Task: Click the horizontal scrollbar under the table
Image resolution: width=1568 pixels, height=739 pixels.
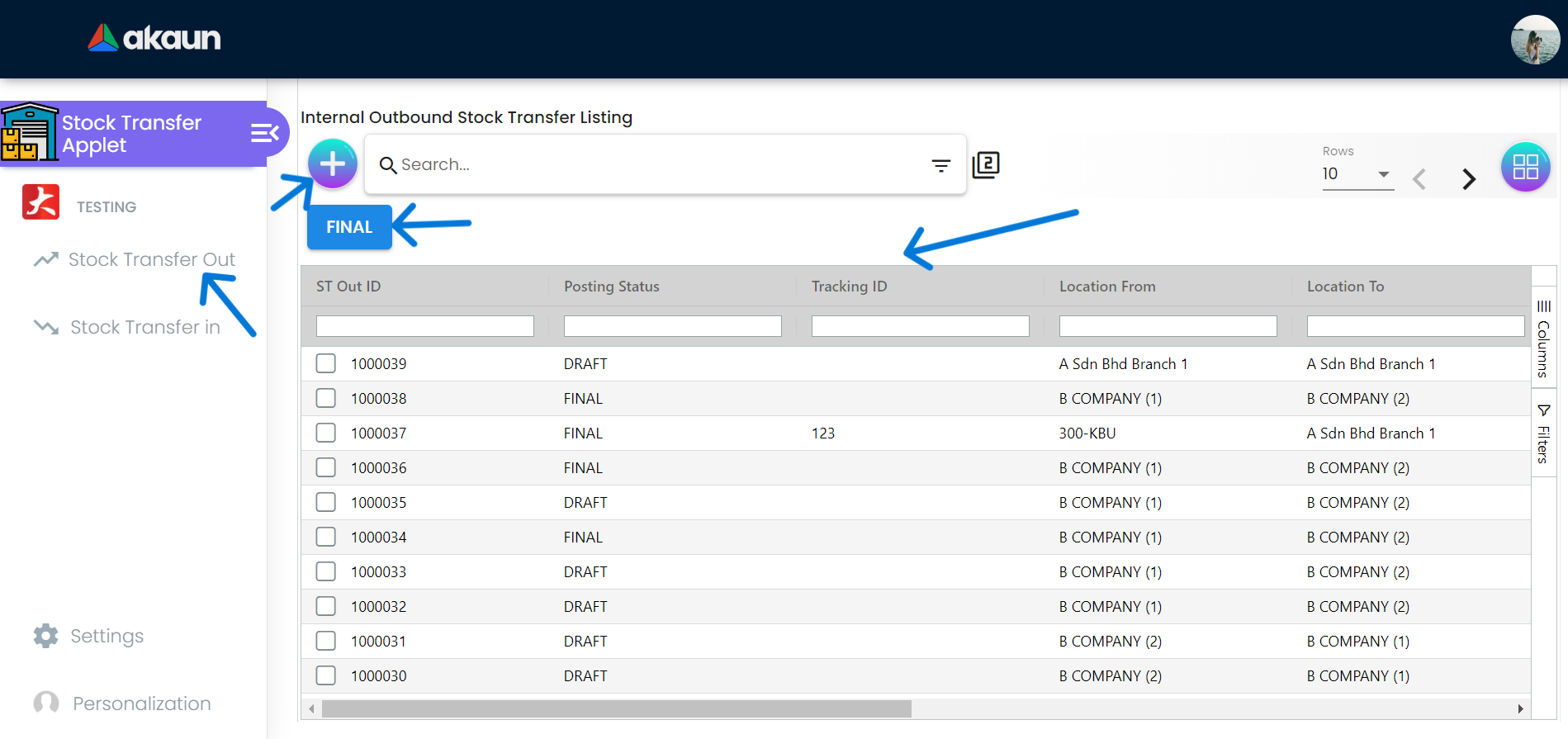Action: click(616, 708)
